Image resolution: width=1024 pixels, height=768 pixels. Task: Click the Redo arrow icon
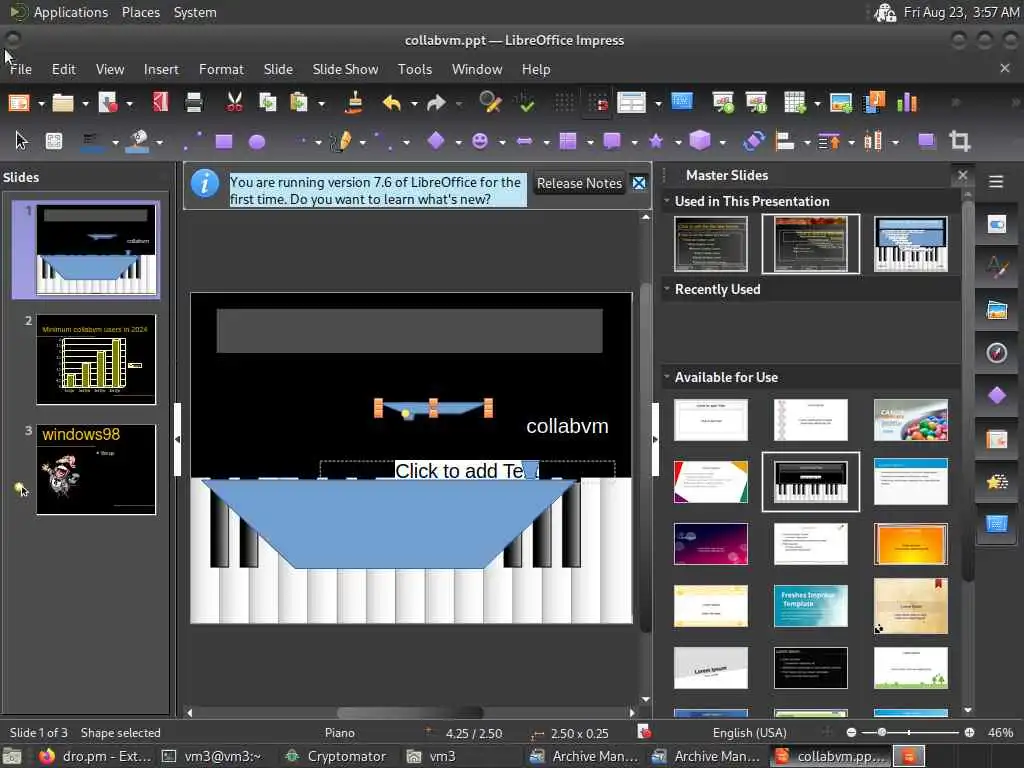pyautogui.click(x=436, y=103)
